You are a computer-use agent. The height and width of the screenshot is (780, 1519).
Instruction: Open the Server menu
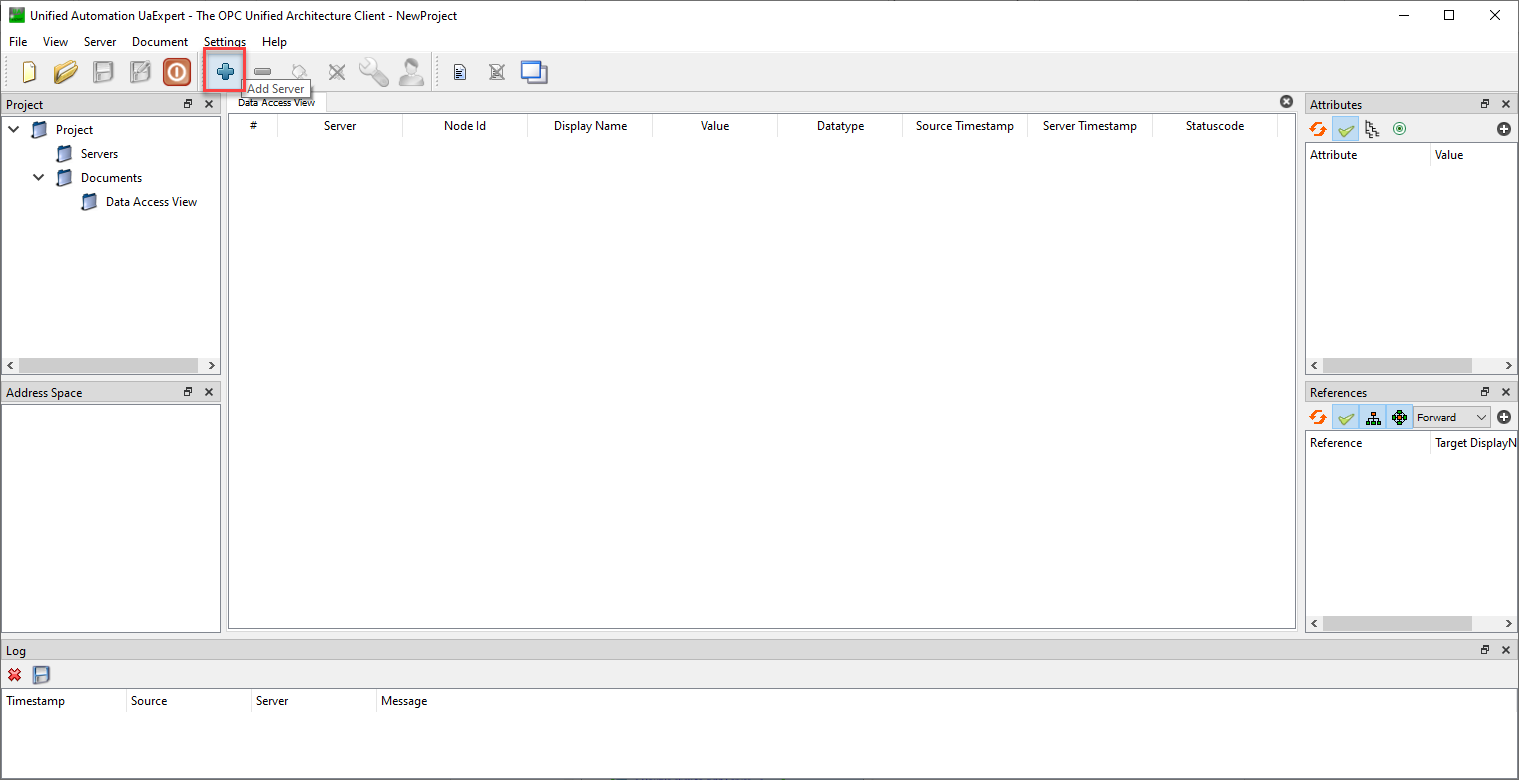click(x=100, y=42)
